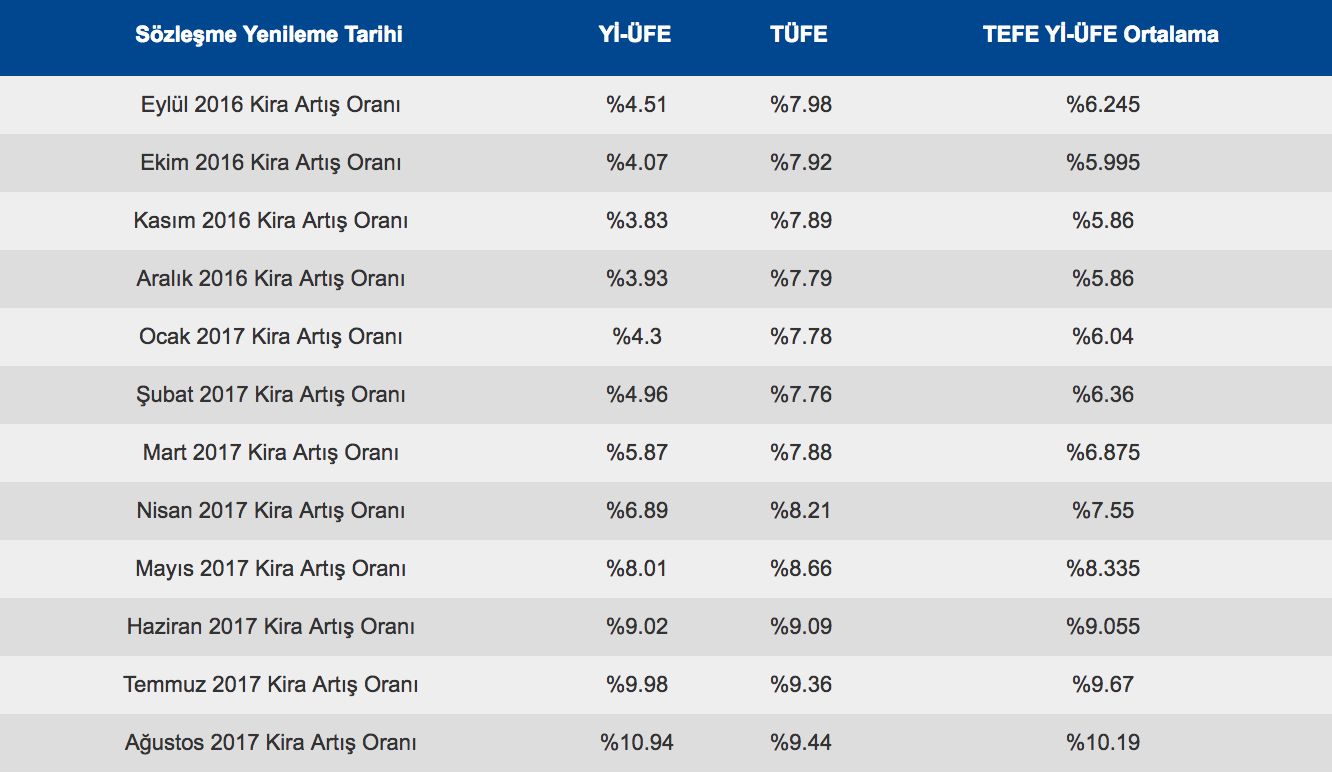This screenshot has width=1332, height=774.
Task: Select the Mayıs 2017 Kira Artış Oranı row
Action: [x=271, y=569]
